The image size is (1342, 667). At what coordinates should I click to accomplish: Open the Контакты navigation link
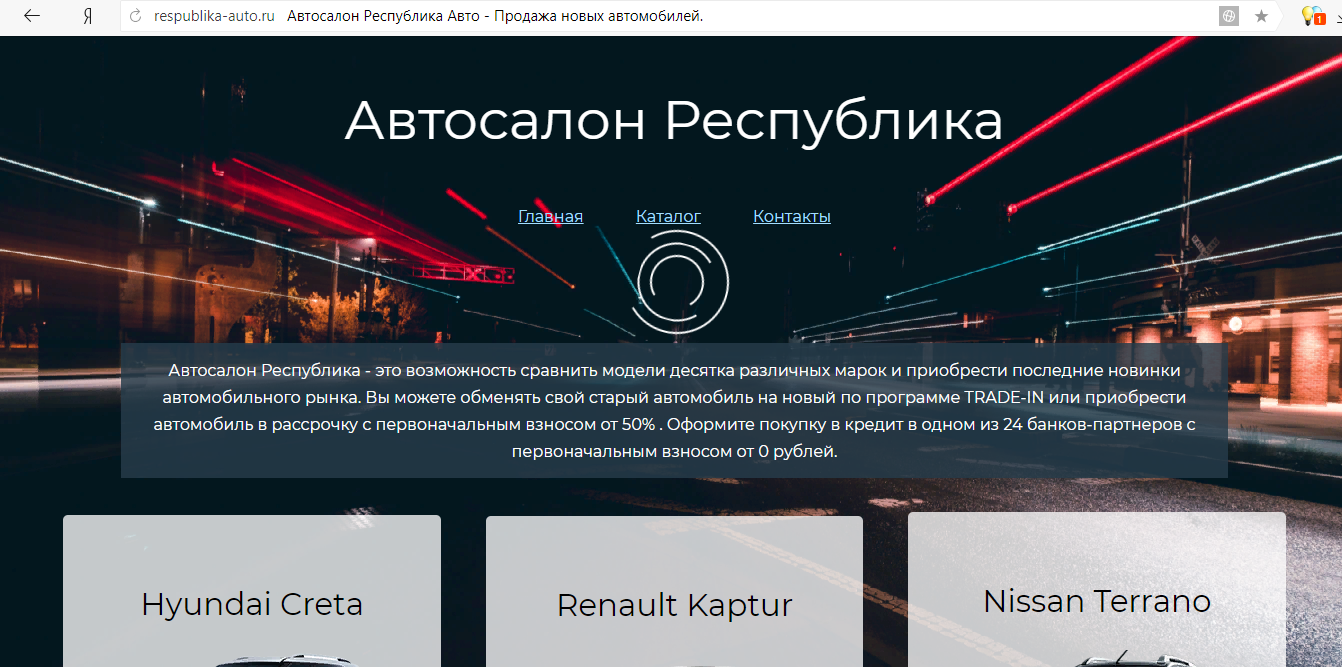[792, 216]
